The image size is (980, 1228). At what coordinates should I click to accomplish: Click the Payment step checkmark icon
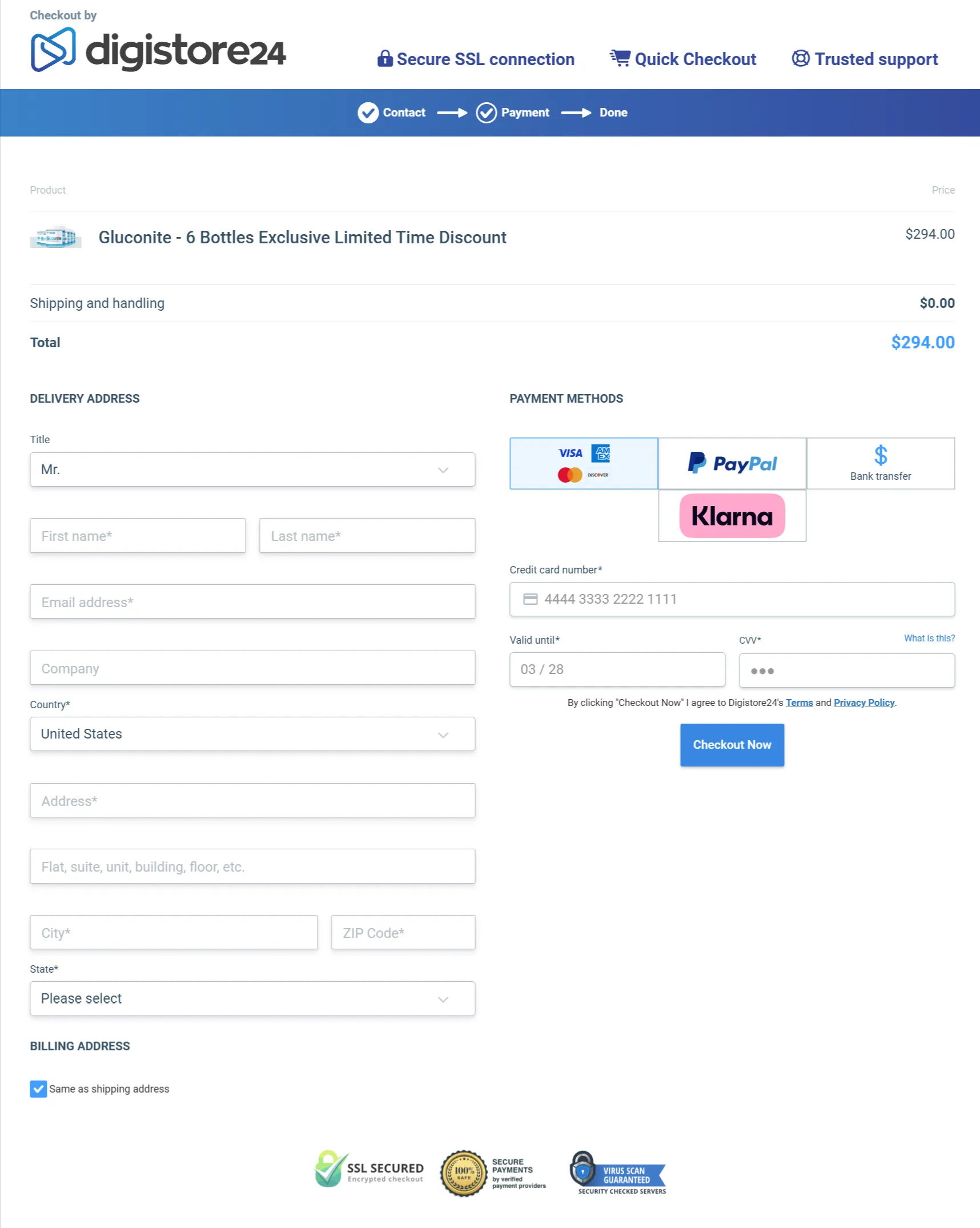[486, 113]
